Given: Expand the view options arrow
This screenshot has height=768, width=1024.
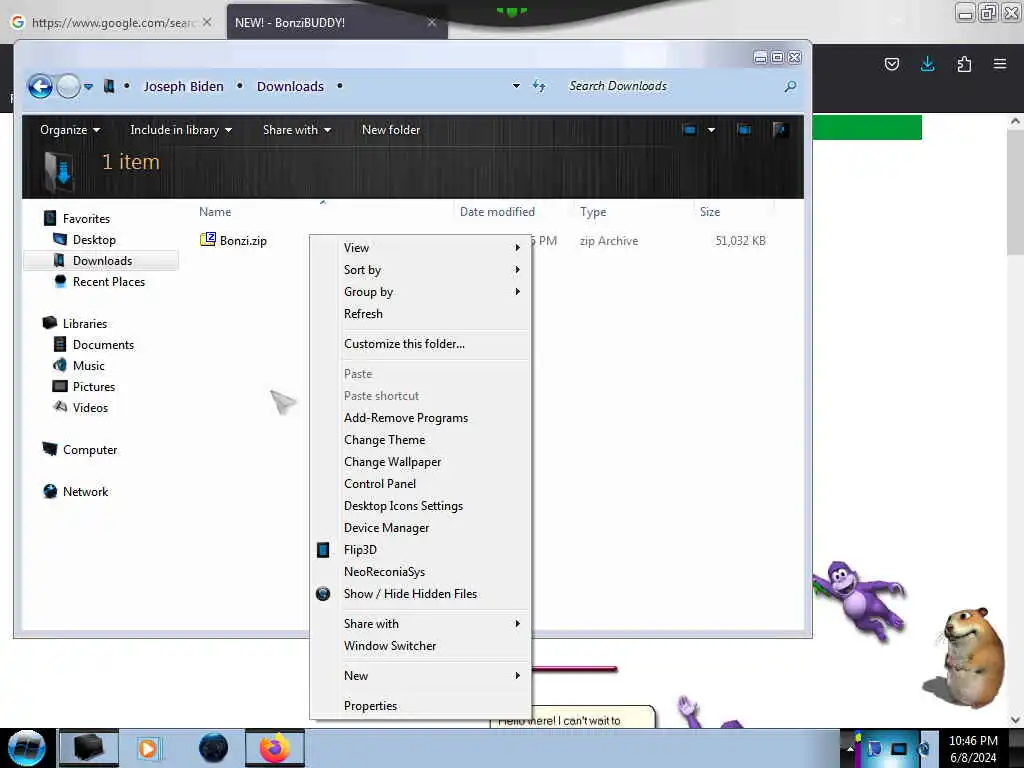Looking at the screenshot, I should [711, 129].
